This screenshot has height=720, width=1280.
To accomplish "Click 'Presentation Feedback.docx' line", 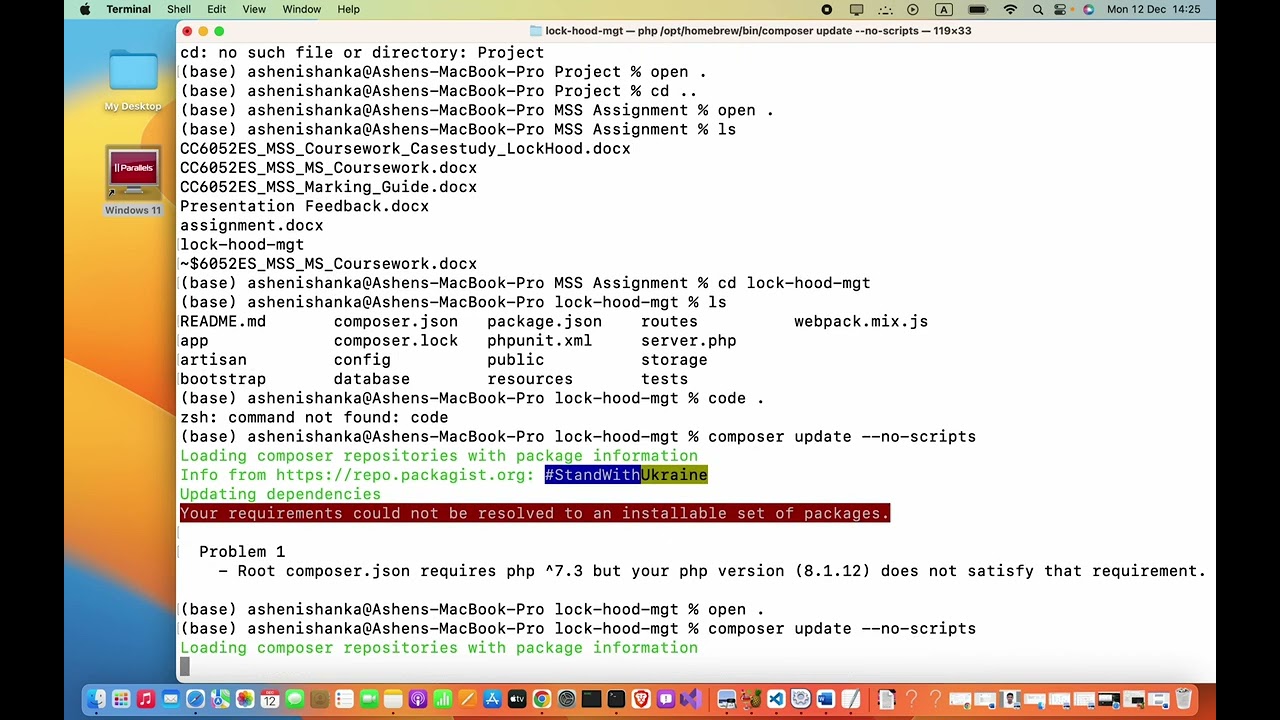I will point(304,206).
